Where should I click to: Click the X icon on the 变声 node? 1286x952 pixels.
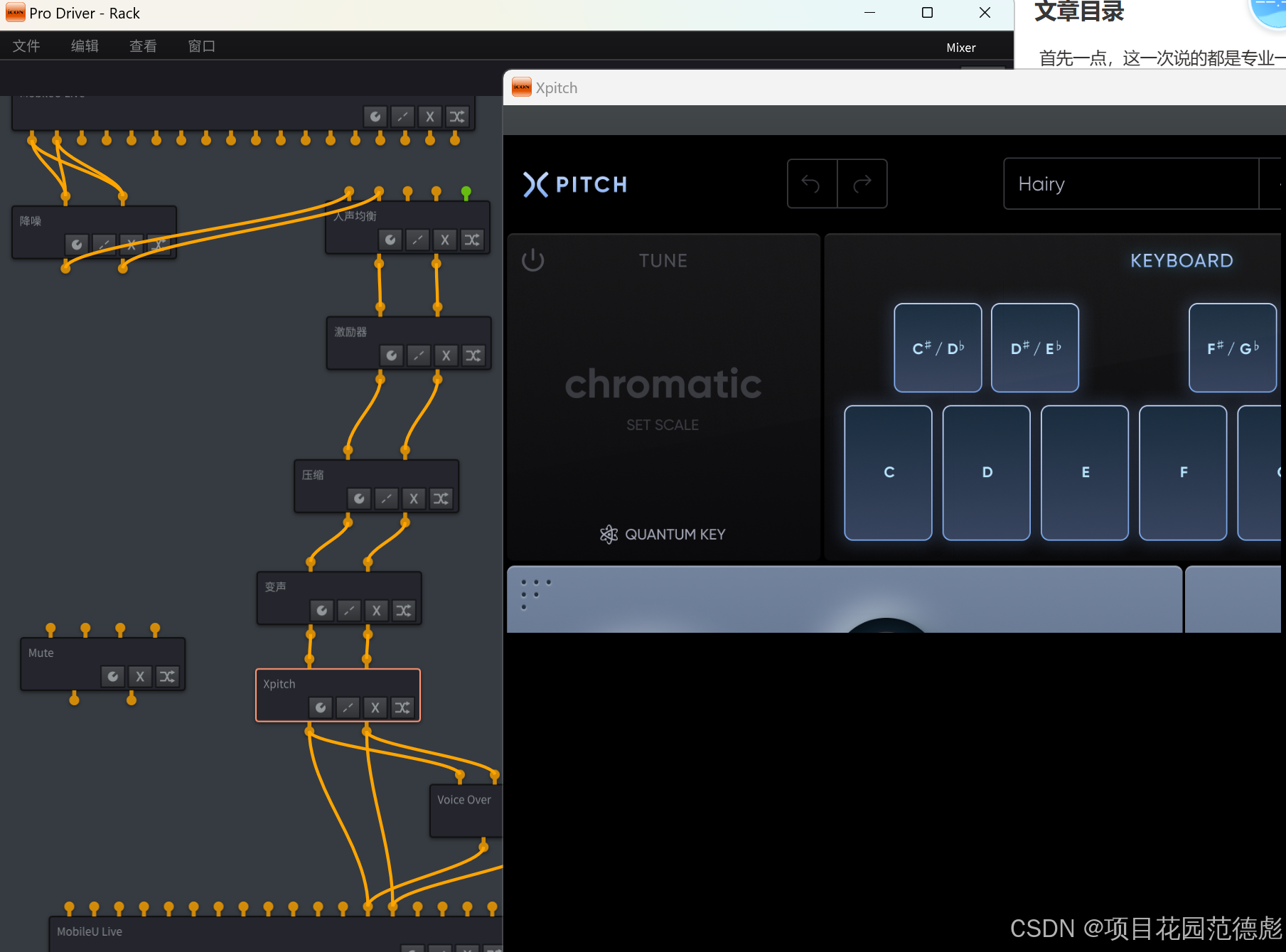click(376, 611)
